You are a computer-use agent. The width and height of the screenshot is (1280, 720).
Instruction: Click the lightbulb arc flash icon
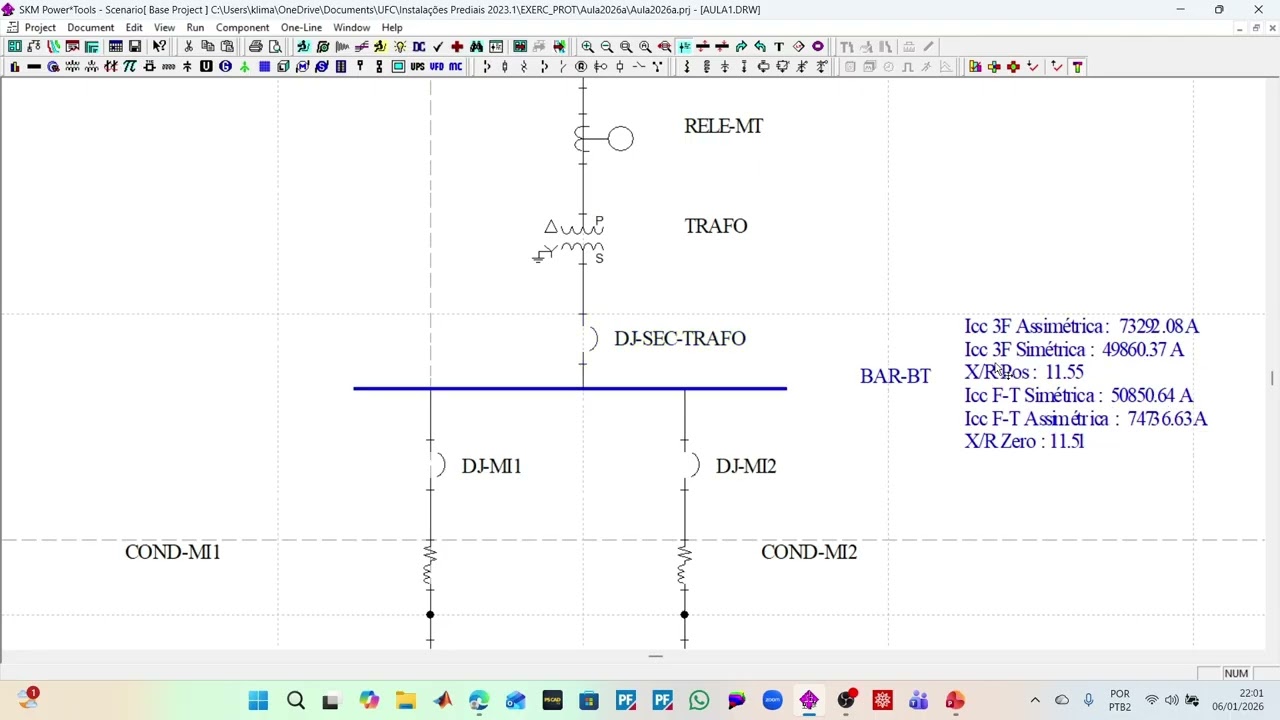[400, 46]
